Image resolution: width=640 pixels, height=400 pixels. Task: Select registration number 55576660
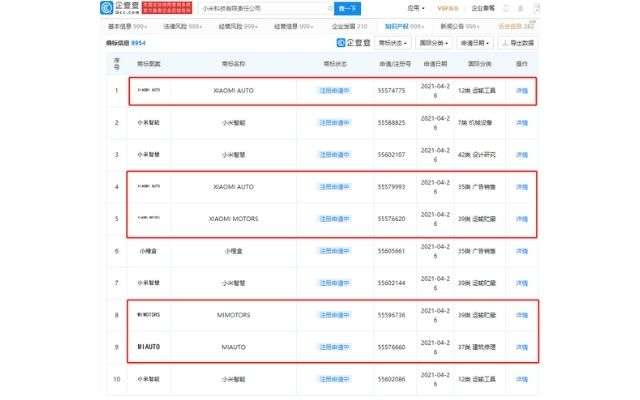pos(391,347)
